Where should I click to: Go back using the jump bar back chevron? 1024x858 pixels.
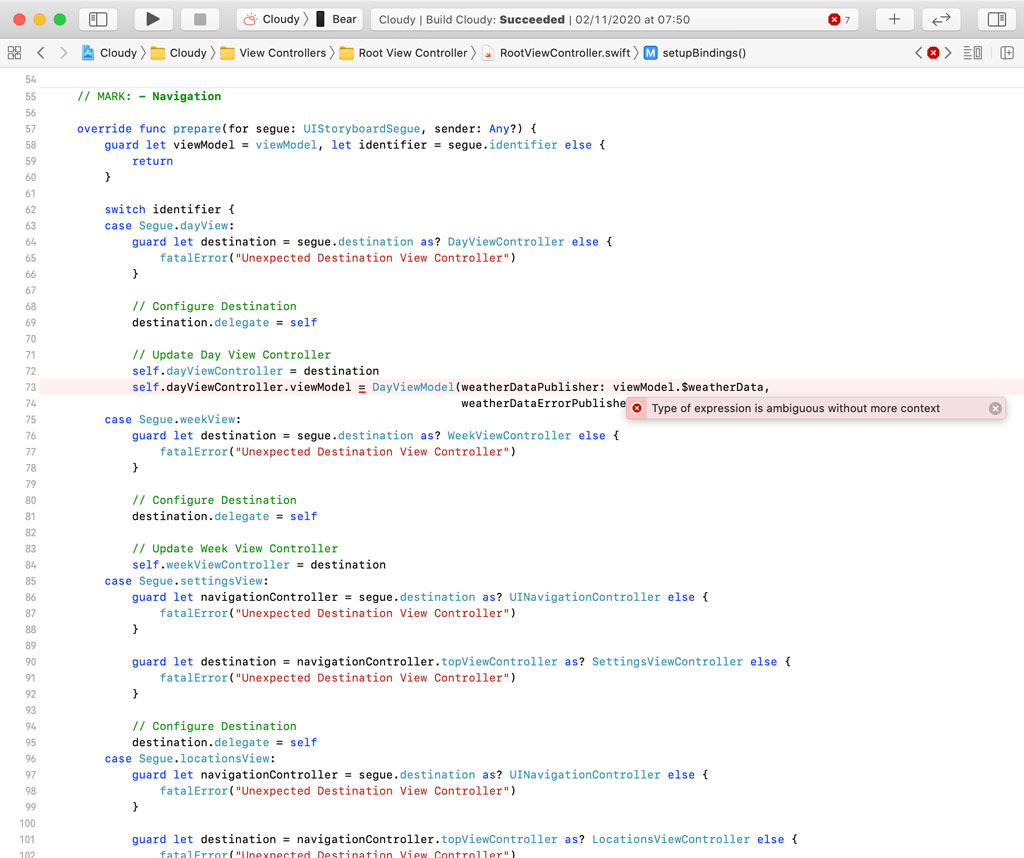tap(40, 53)
